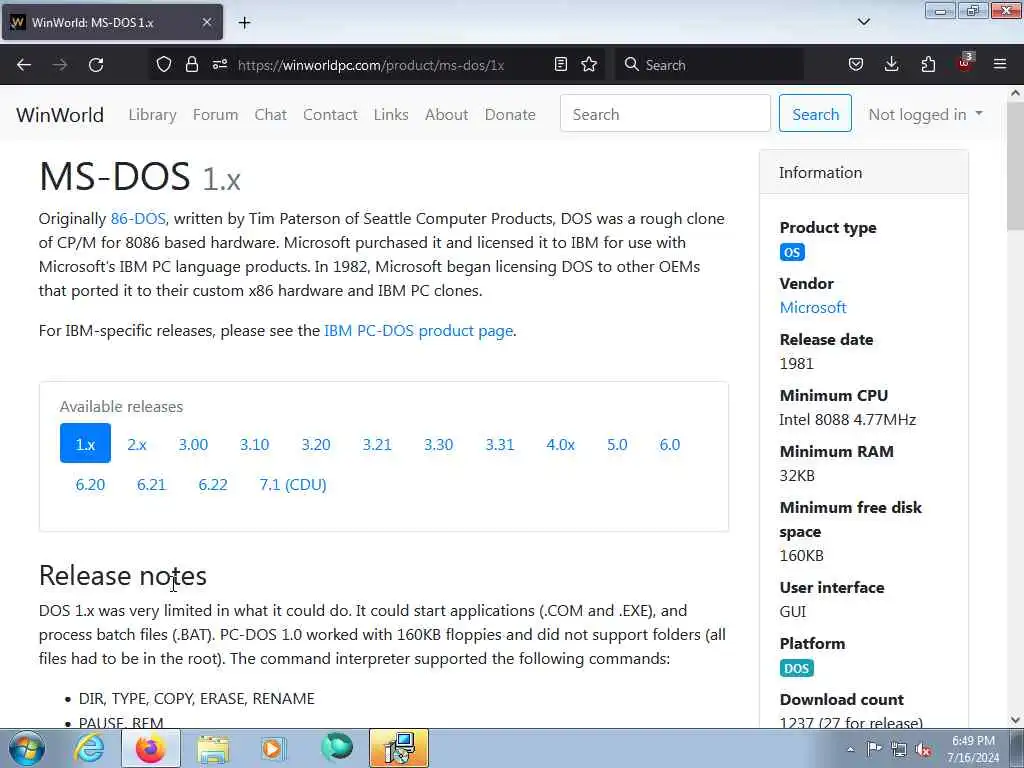
Task: Toggle reader view icon
Action: [x=560, y=64]
